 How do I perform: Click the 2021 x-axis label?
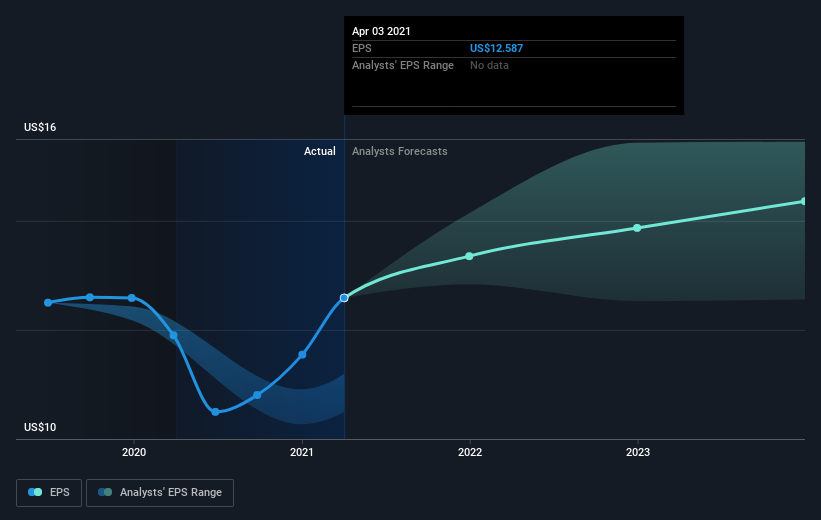(x=302, y=452)
